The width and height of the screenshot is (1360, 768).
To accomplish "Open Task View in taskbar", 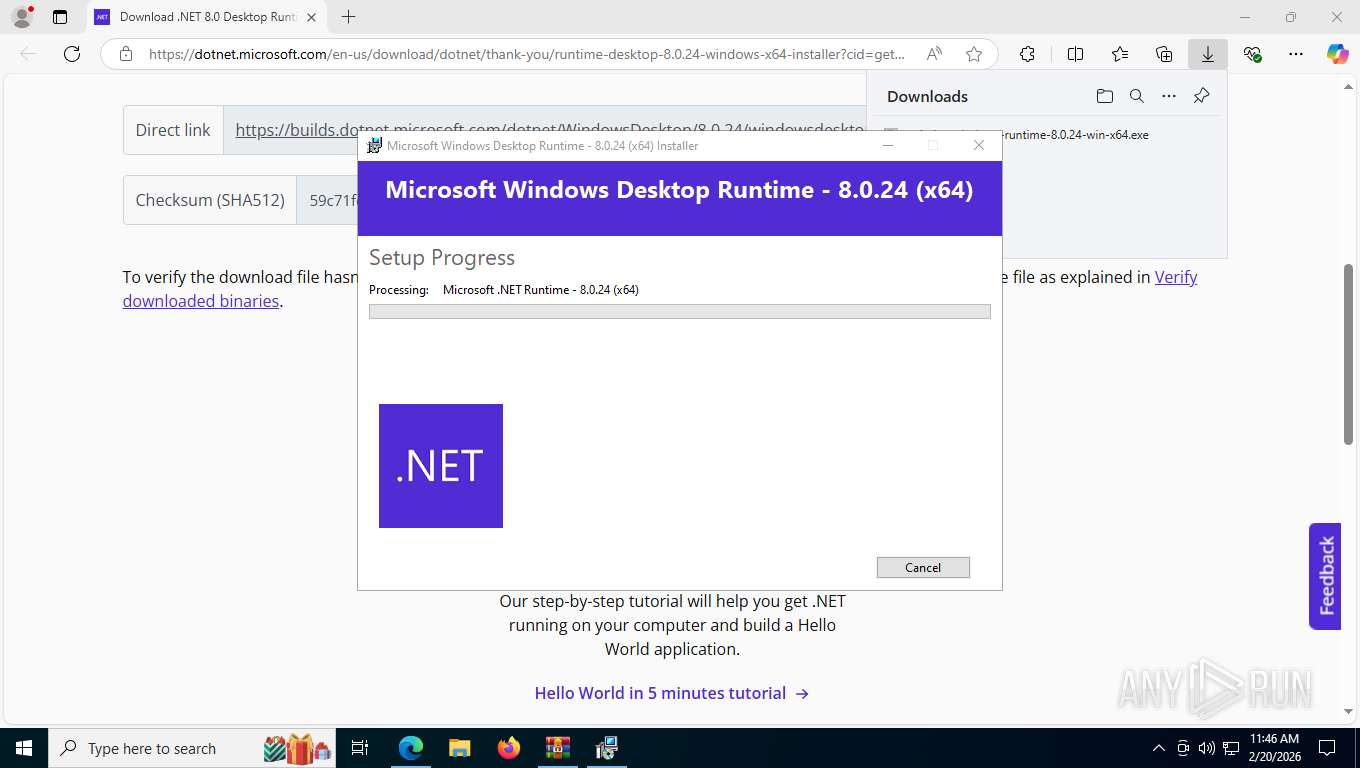I will tap(361, 748).
